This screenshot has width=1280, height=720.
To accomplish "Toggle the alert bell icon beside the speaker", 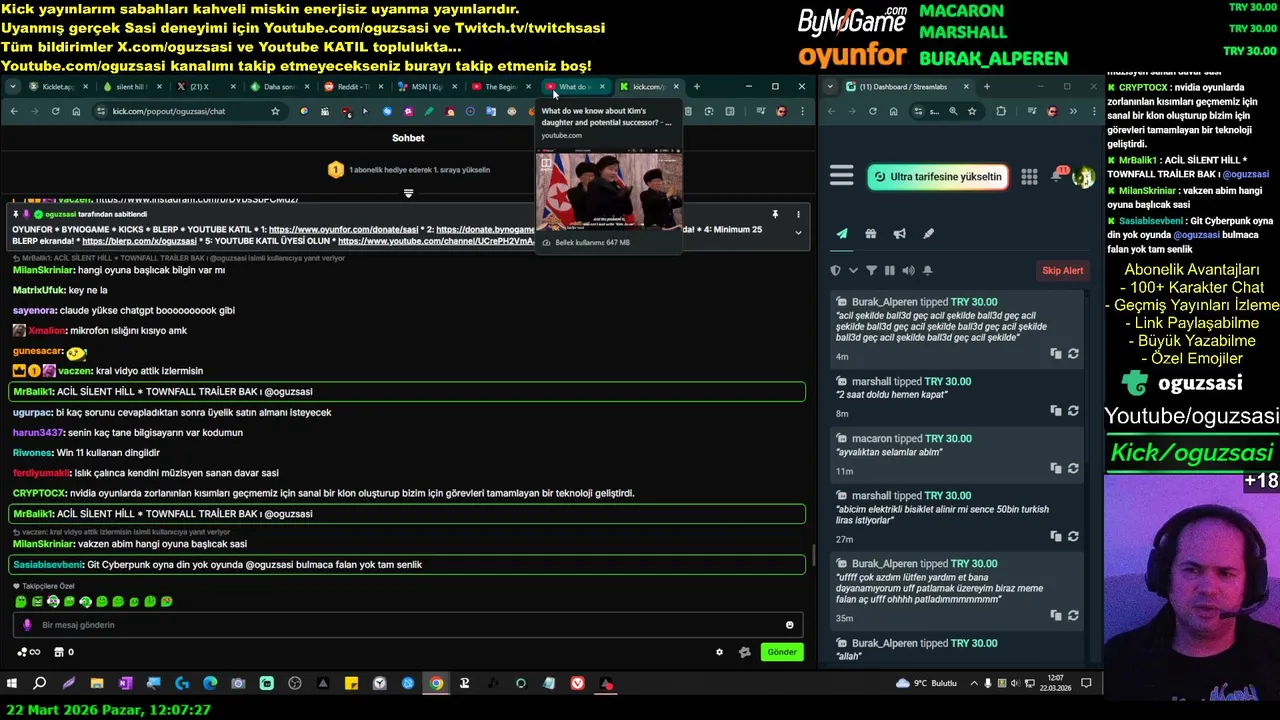I will [x=927, y=270].
